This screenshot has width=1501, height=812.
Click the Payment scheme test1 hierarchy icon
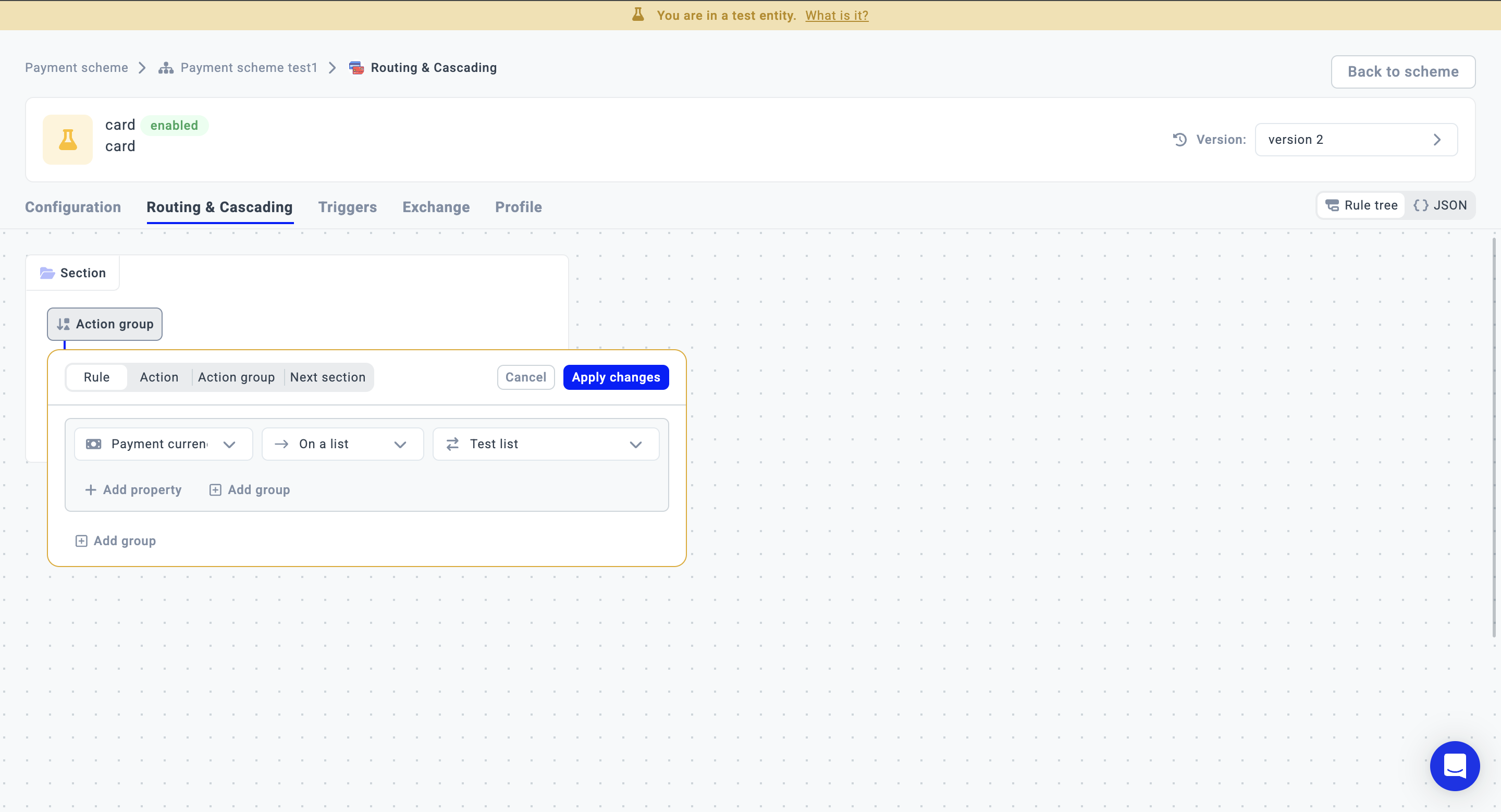(x=166, y=68)
